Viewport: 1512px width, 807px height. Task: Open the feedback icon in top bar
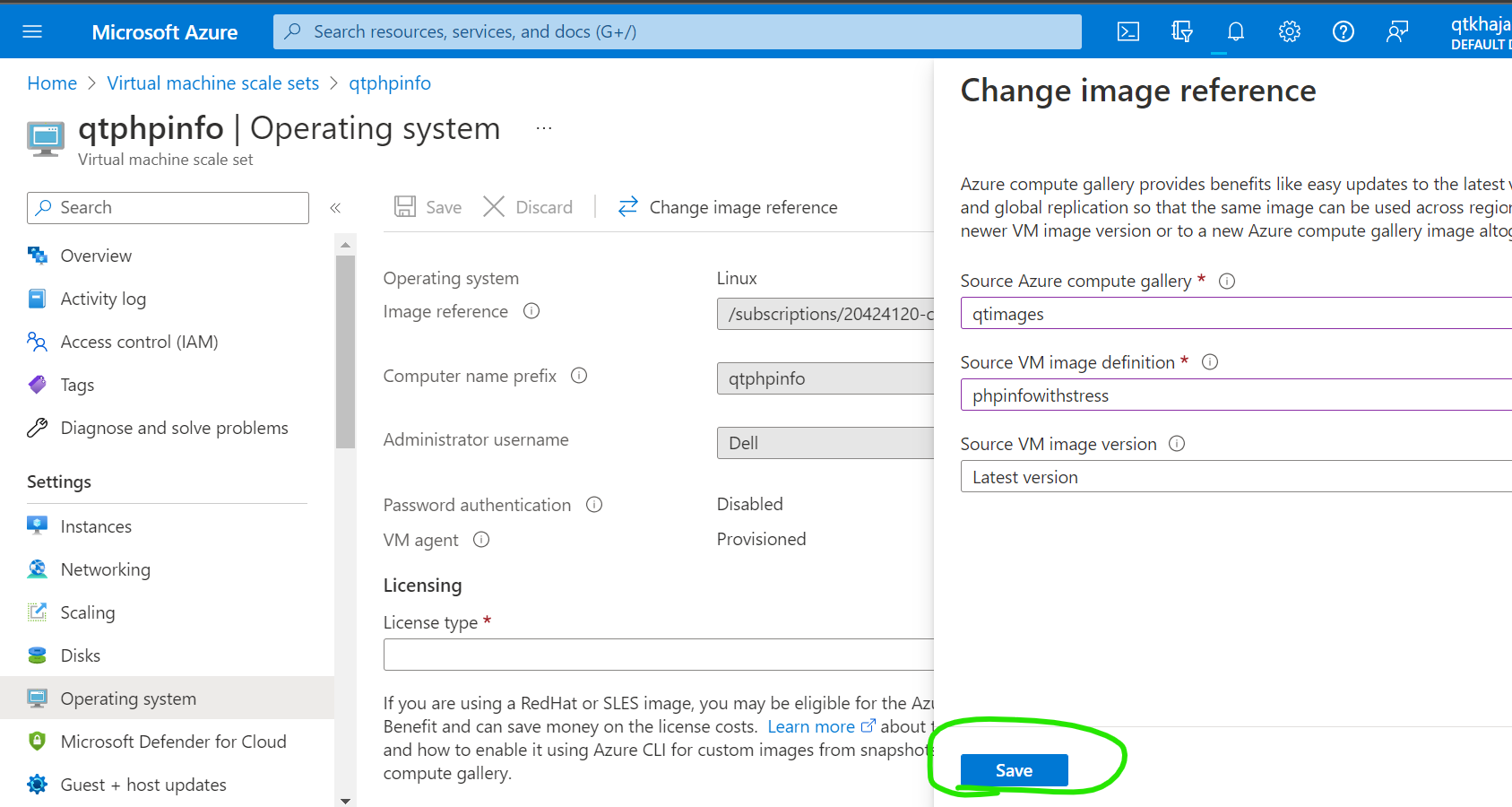(1397, 31)
